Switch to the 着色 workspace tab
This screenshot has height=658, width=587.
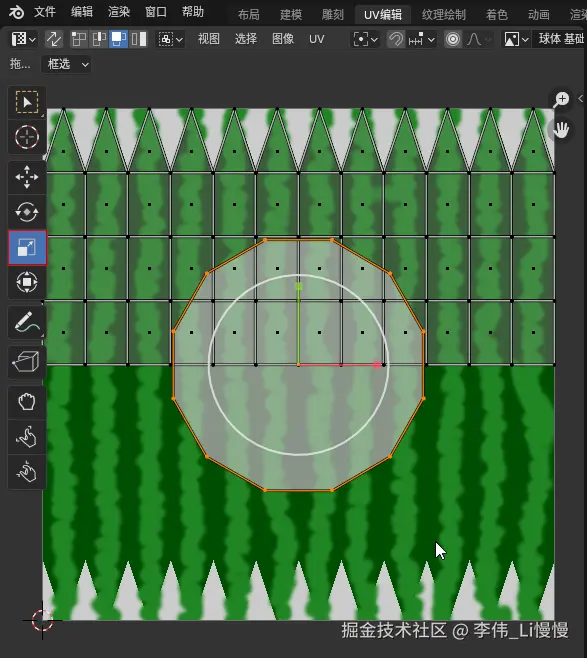497,15
